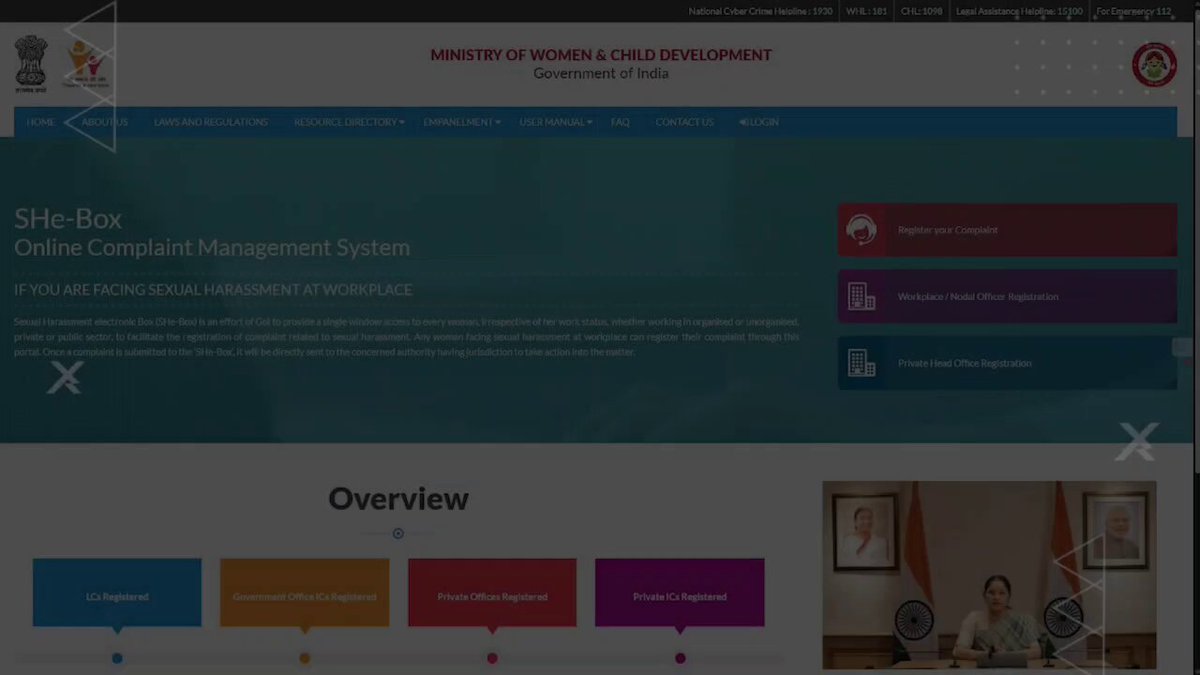Click the round SHe-Box logo in header
The width and height of the screenshot is (1200, 675).
1154,64
